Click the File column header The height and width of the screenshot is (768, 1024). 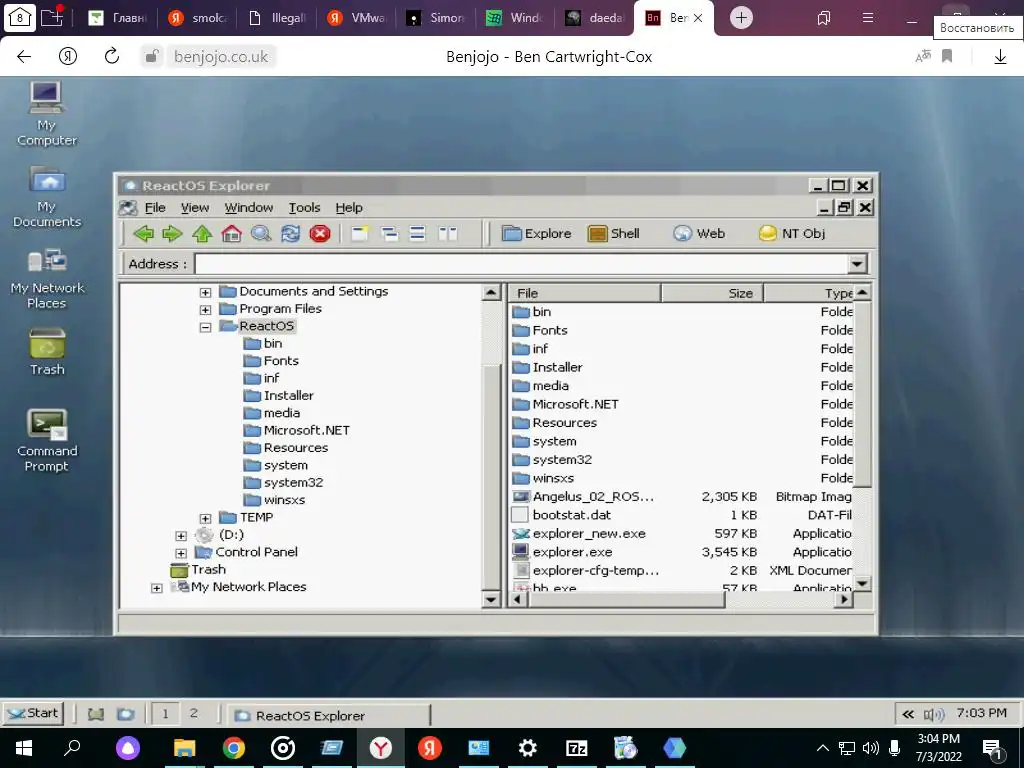tap(585, 293)
